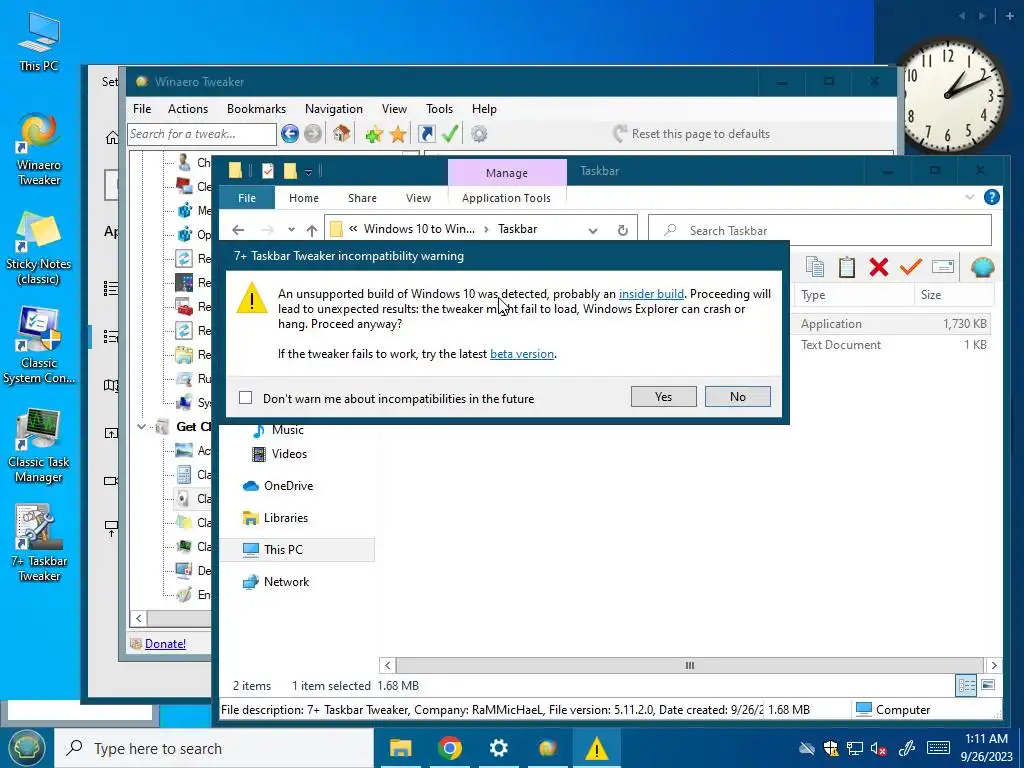Viewport: 1024px width, 768px height.
Task: Click the touch keyboard tray icon
Action: pos(938,748)
